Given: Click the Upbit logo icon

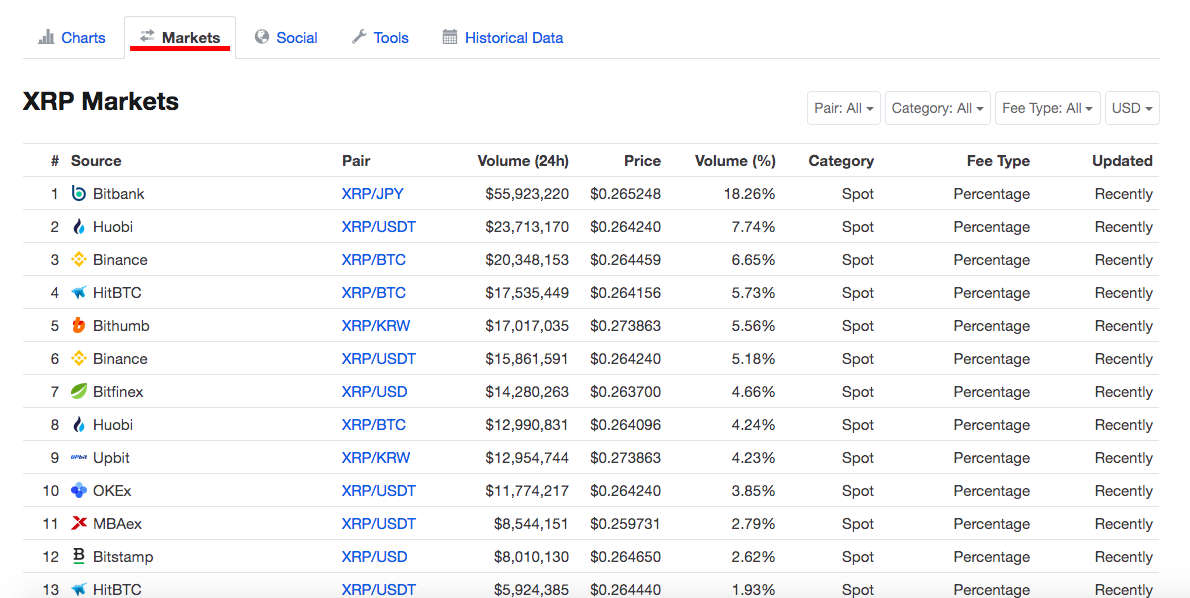Looking at the screenshot, I should [x=78, y=458].
